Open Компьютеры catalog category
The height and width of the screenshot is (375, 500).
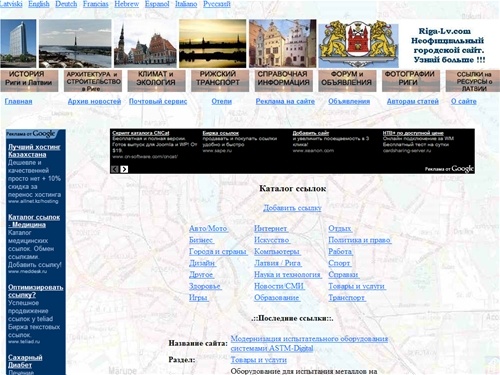tap(277, 252)
